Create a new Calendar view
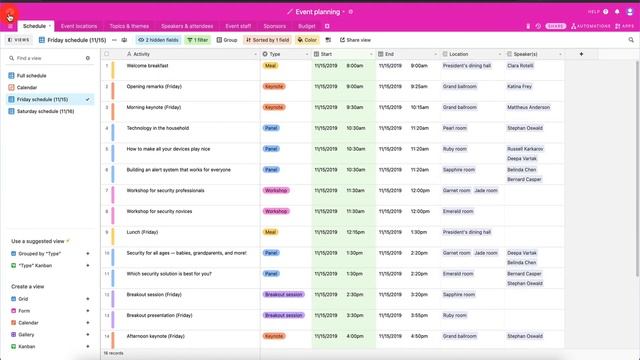The height and width of the screenshot is (360, 640). coord(50,322)
